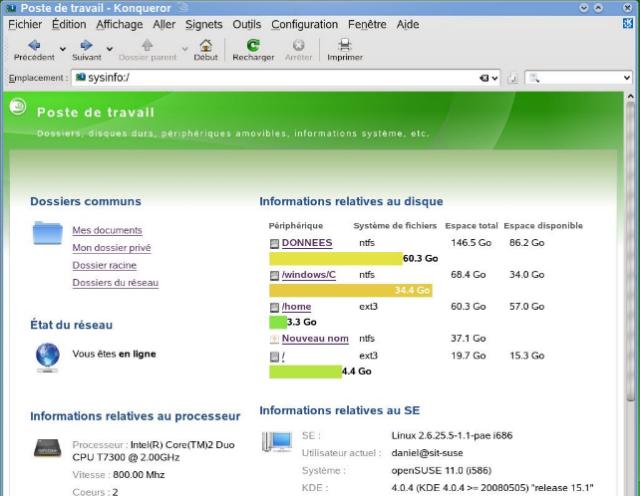Click the DONNEES 60.3 Go usage bar
The width and height of the screenshot is (640, 496).
pos(336,258)
